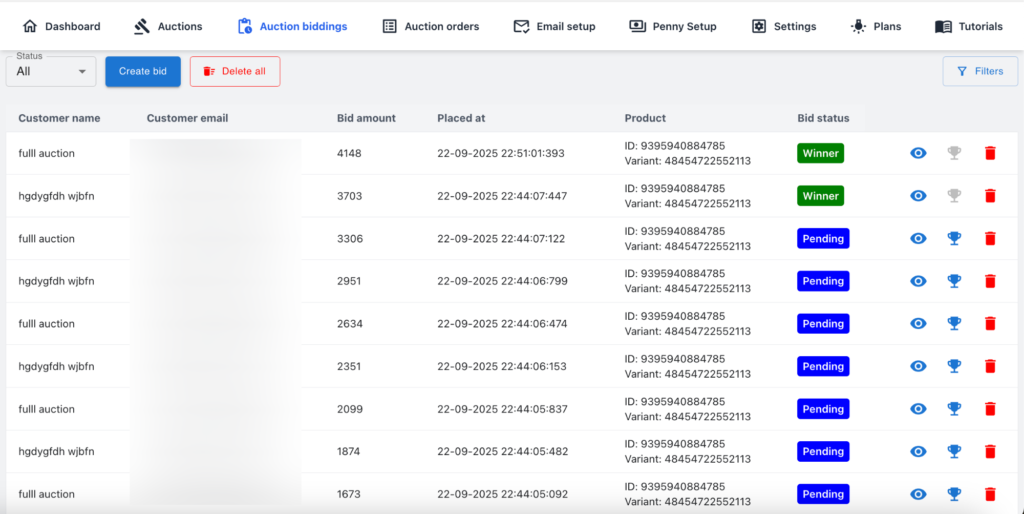Mark bid 3306 as winner with trophy
Viewport: 1024px width, 514px height.
[954, 239]
